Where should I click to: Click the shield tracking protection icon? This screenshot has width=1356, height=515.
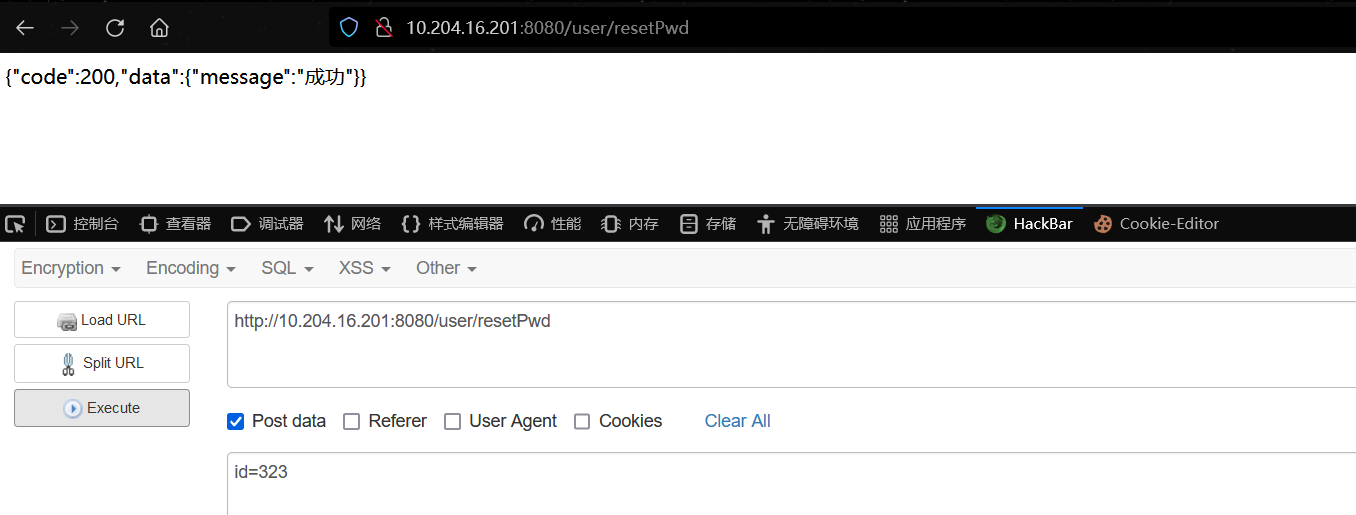pos(349,28)
